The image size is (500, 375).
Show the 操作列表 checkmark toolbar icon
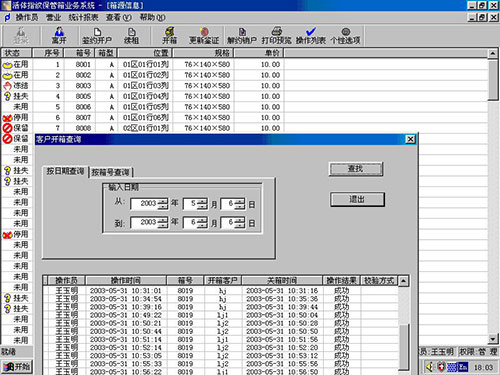pyautogui.click(x=311, y=36)
